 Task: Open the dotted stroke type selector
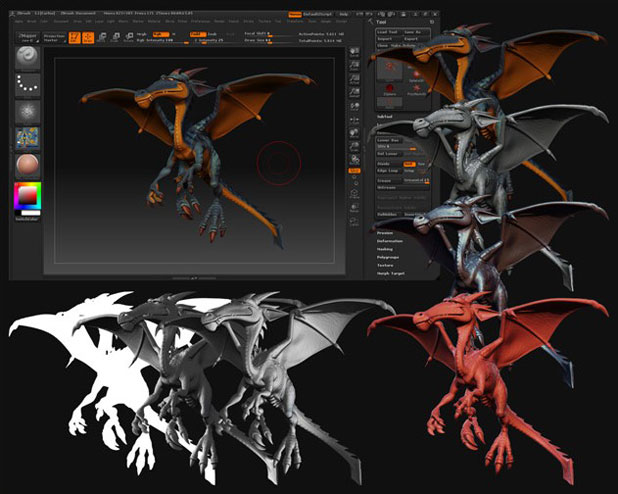[x=28, y=84]
